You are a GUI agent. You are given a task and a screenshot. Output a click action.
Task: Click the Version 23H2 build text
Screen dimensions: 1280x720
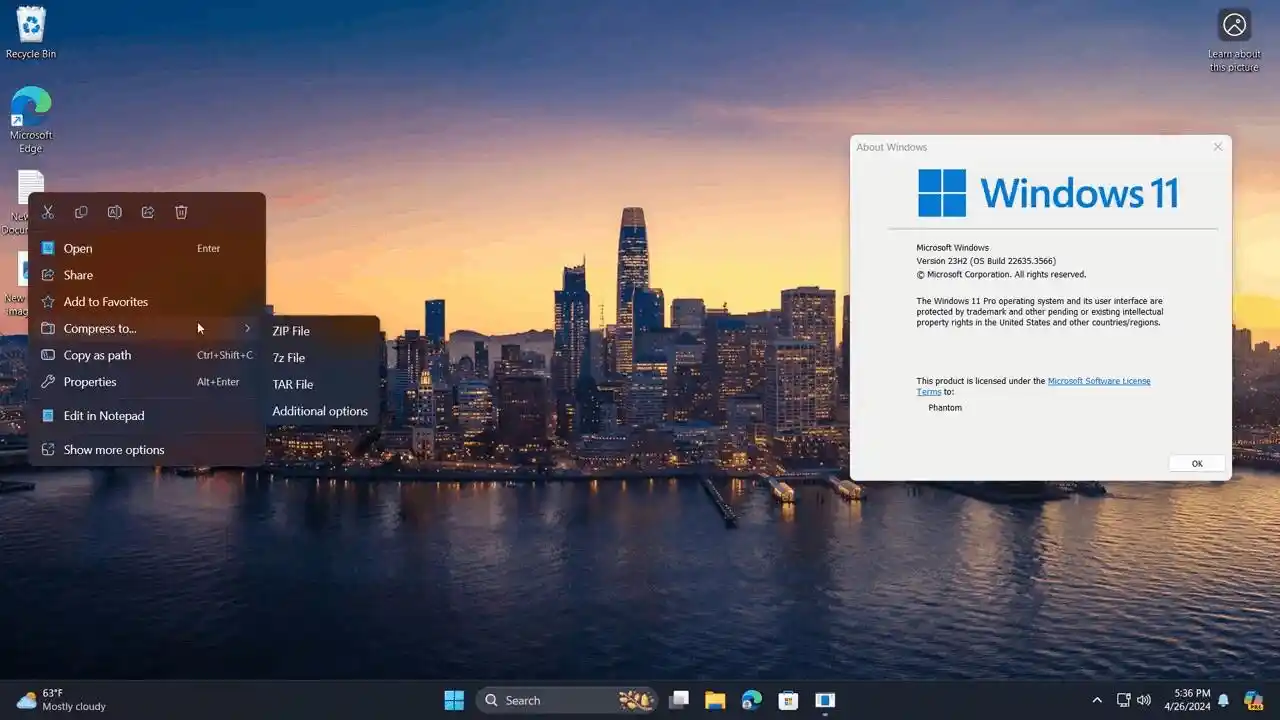point(986,261)
